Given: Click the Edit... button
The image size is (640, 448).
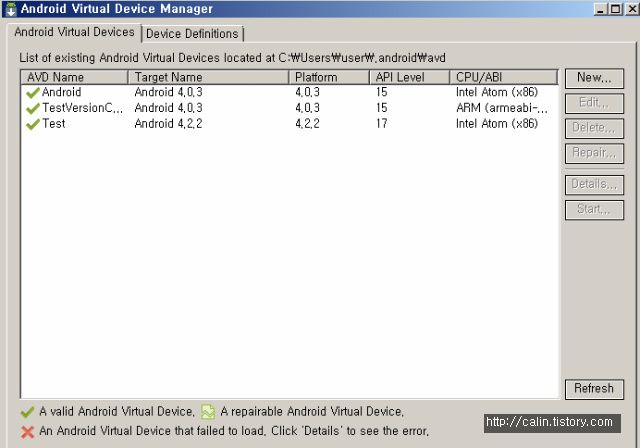Looking at the screenshot, I should 594,103.
